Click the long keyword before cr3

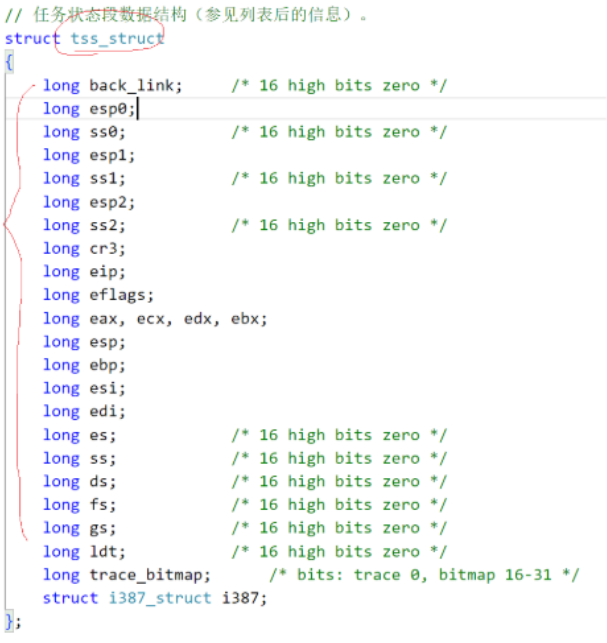coord(61,248)
